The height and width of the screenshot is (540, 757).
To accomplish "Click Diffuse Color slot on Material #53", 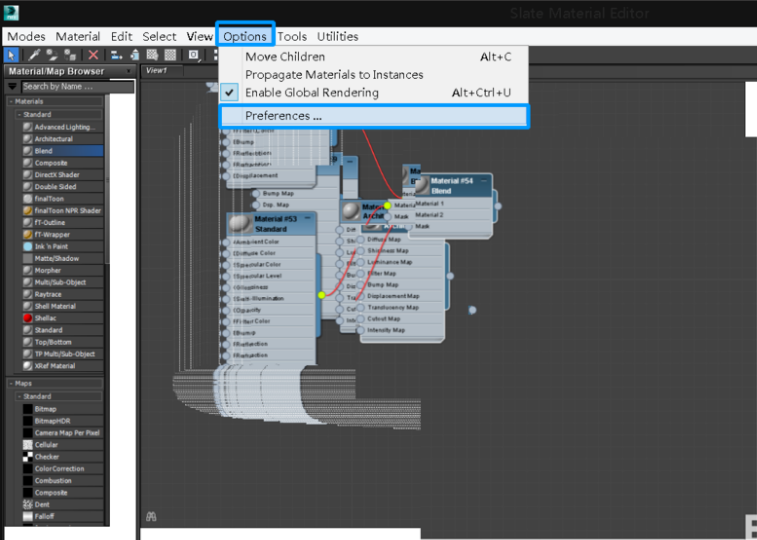I will pyautogui.click(x=269, y=253).
